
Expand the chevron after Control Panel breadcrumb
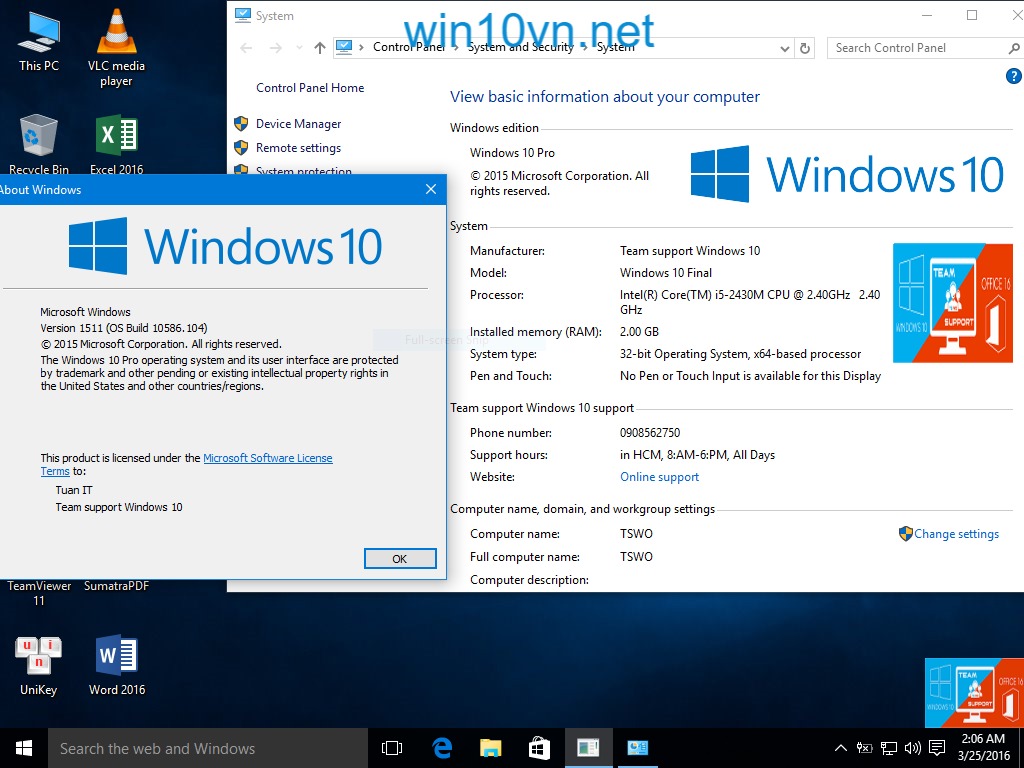tap(455, 47)
